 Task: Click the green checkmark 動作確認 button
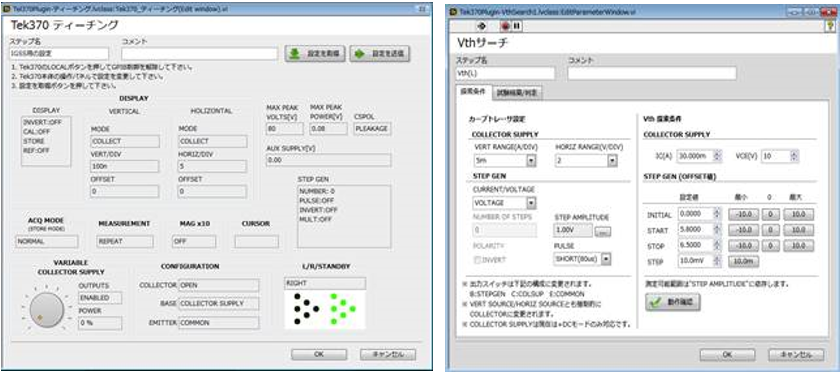(672, 302)
